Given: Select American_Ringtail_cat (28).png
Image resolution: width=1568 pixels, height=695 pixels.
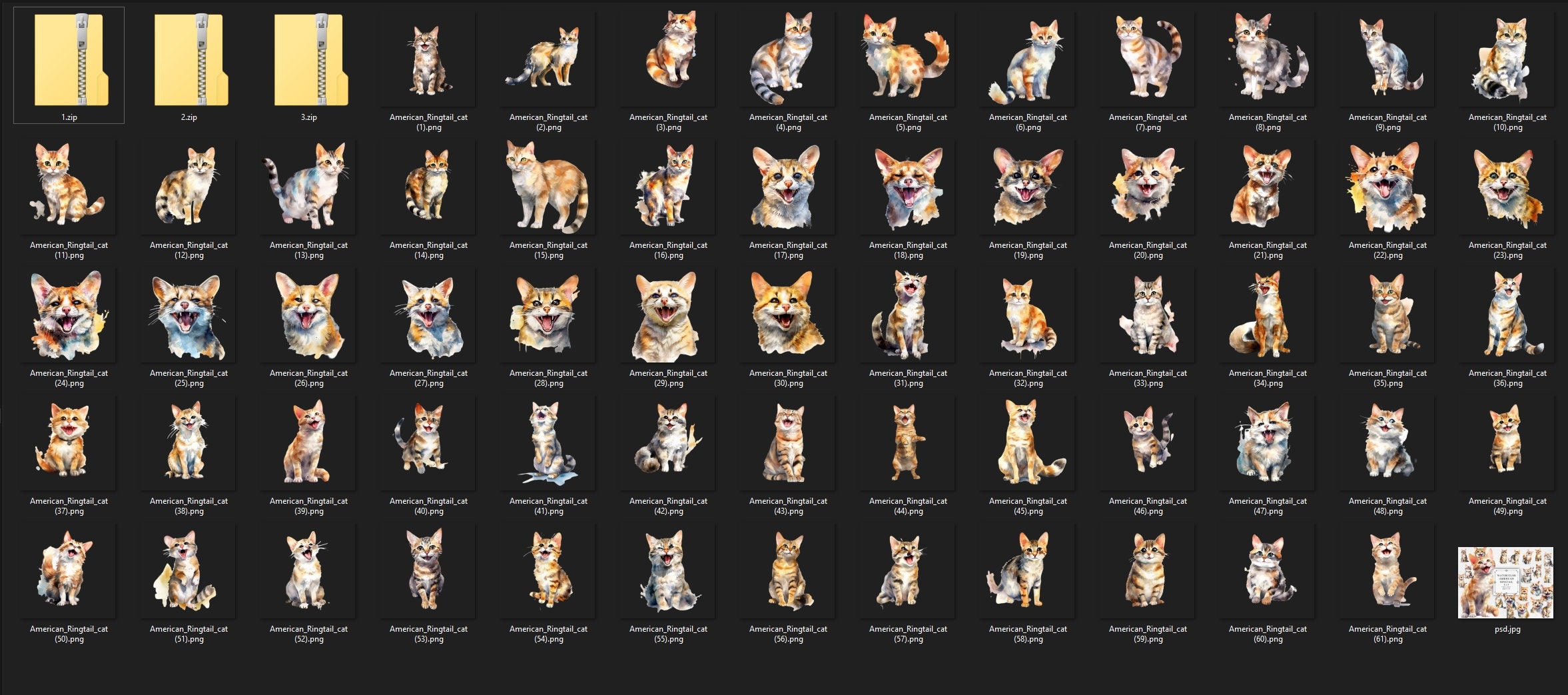Looking at the screenshot, I should point(546,315).
